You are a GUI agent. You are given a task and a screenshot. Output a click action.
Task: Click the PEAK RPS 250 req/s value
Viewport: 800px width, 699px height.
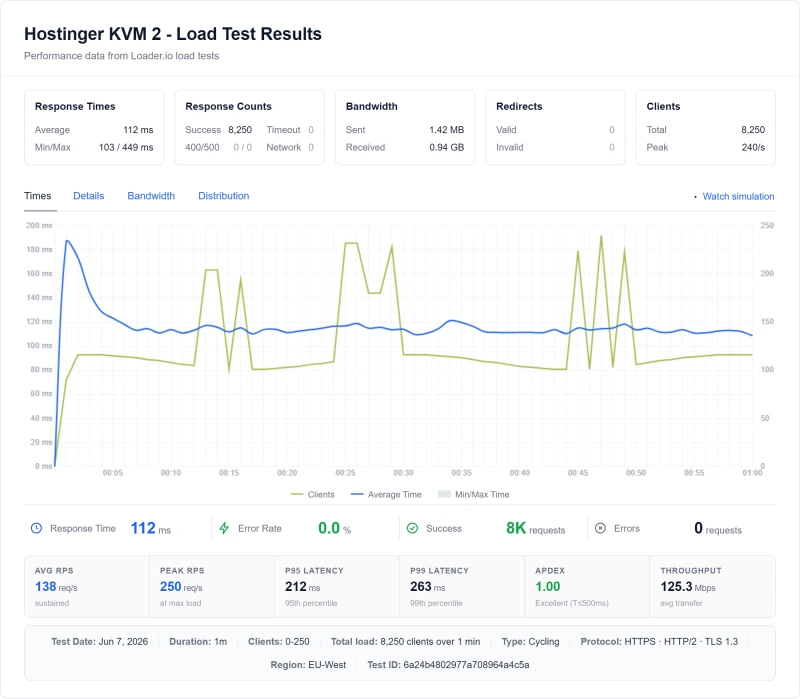click(181, 587)
